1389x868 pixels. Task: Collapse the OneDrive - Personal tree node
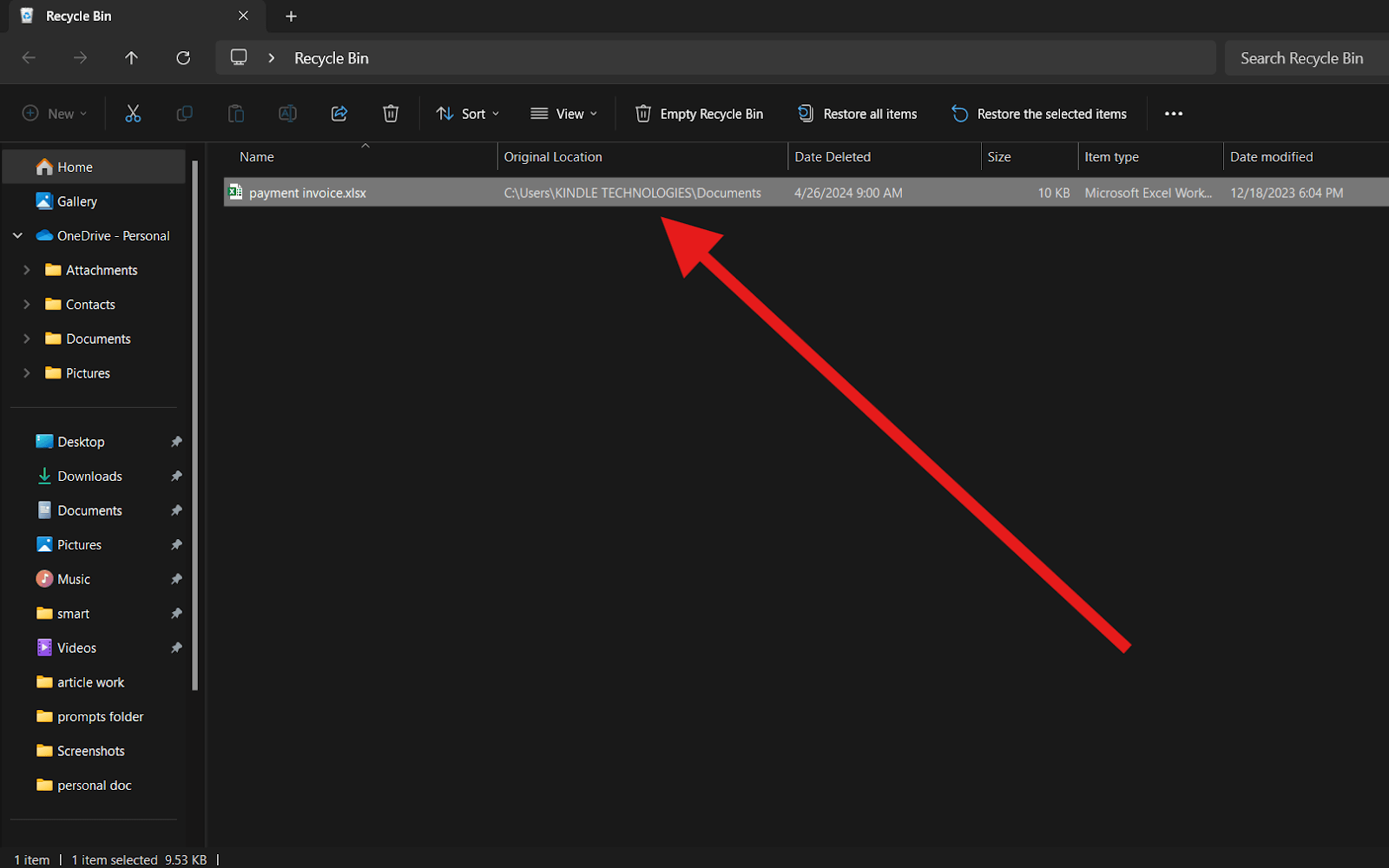17,236
